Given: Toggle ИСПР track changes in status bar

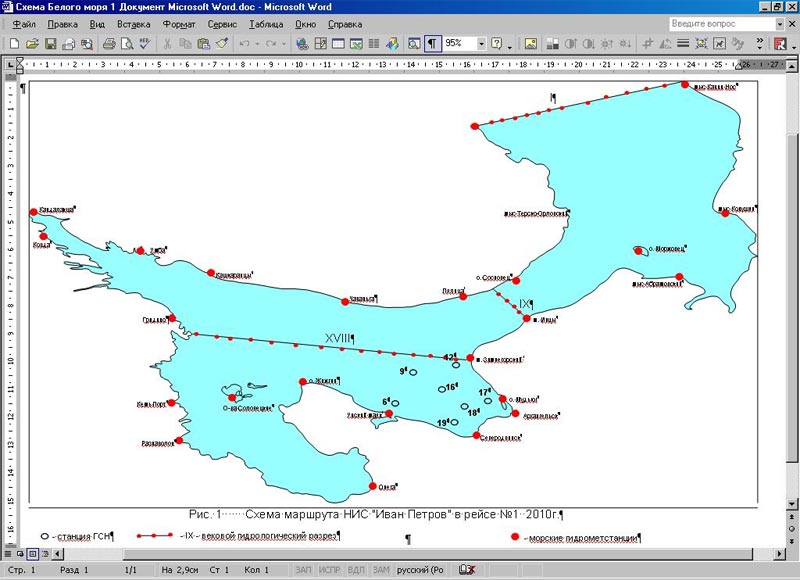Looking at the screenshot, I should [x=328, y=570].
